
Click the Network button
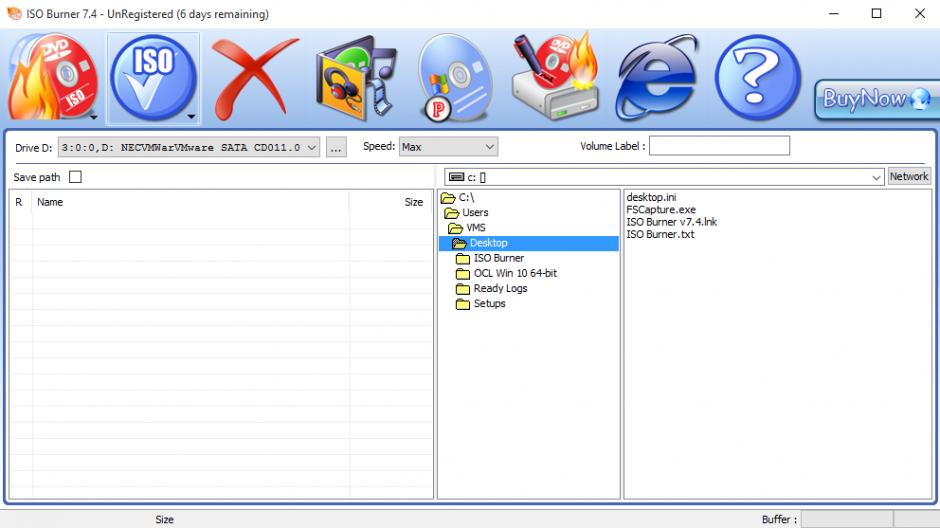(x=909, y=176)
